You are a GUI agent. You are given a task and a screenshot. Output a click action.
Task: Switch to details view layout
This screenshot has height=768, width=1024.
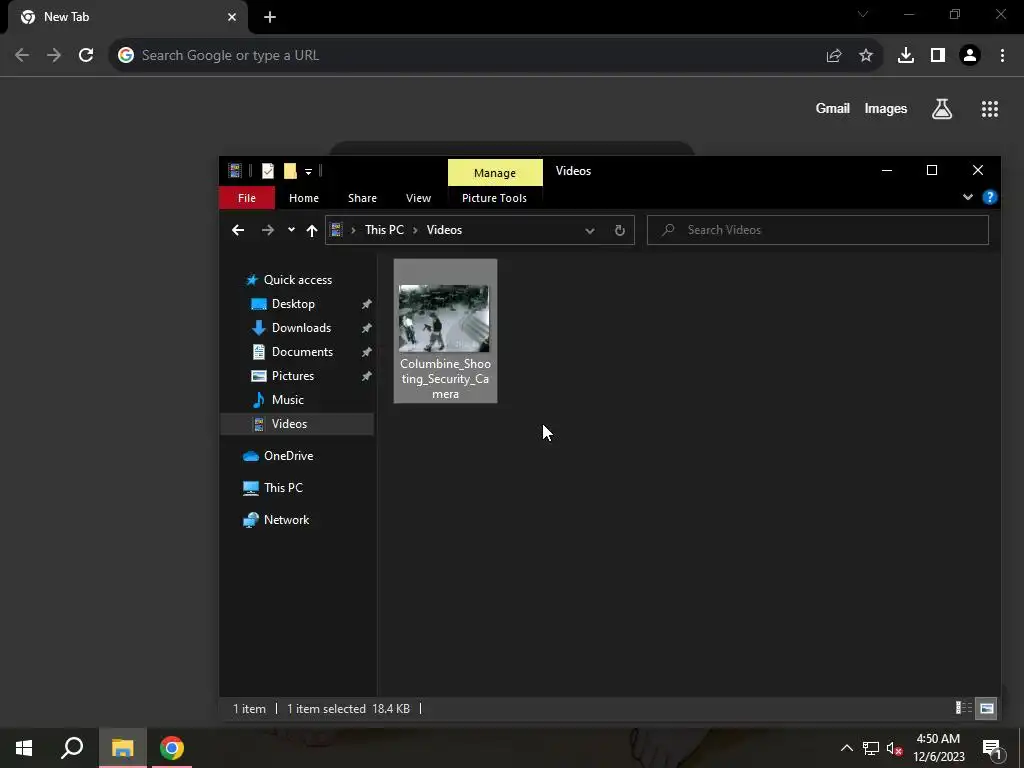pos(964,708)
